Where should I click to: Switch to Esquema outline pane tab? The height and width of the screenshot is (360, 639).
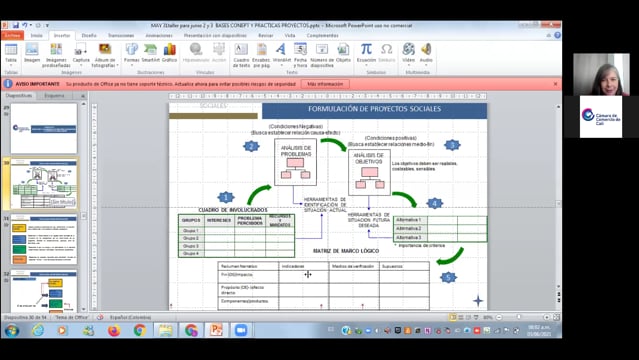click(x=55, y=95)
